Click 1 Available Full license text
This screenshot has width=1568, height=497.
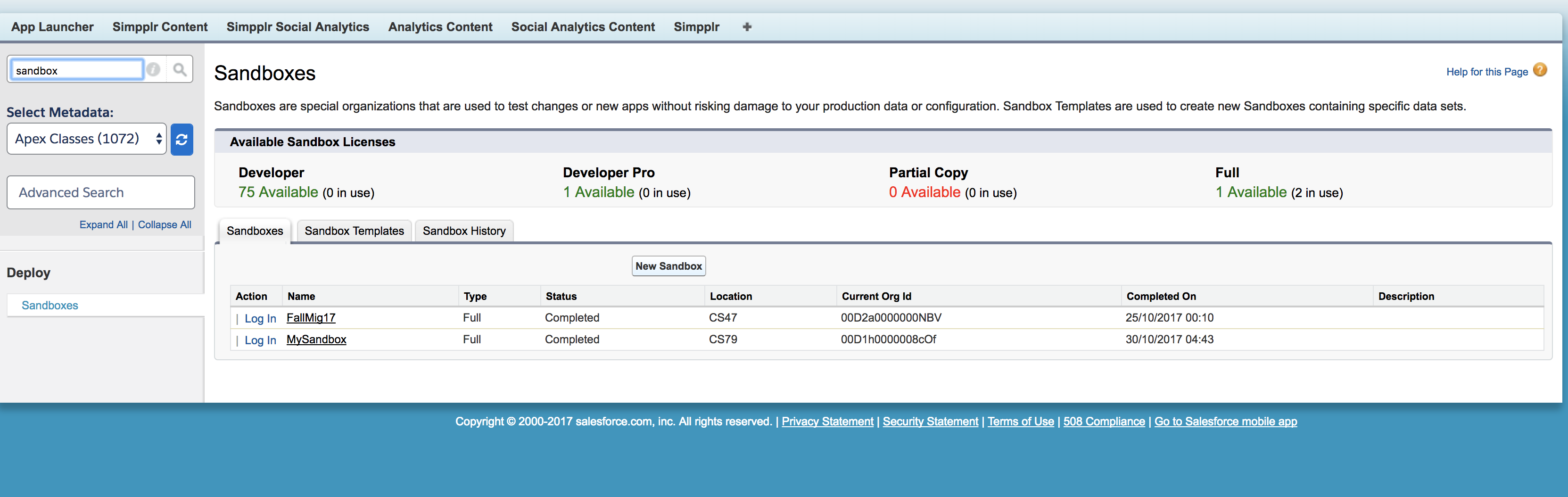[x=1251, y=192]
